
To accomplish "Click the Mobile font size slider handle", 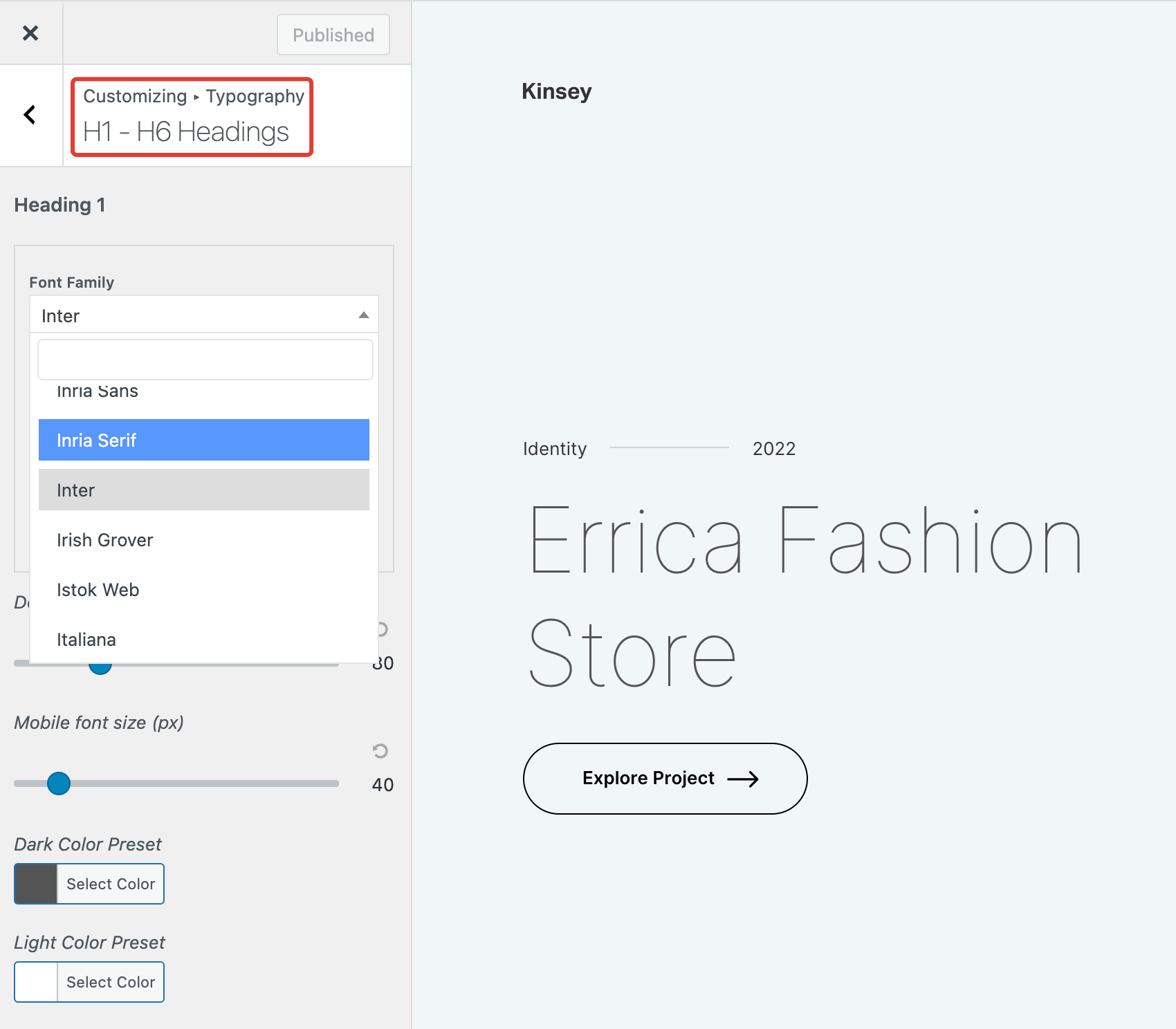I will tap(59, 784).
